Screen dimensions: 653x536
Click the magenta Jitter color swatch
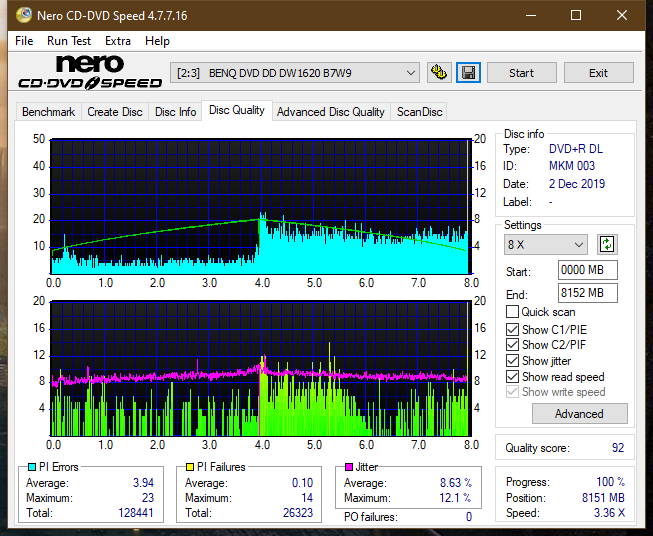pyautogui.click(x=349, y=467)
